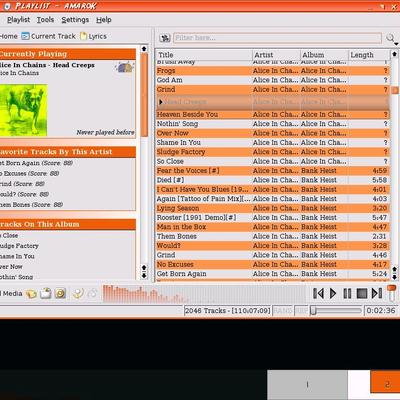Select the Would? playlist row
This screenshot has height=400, width=400.
point(273,245)
